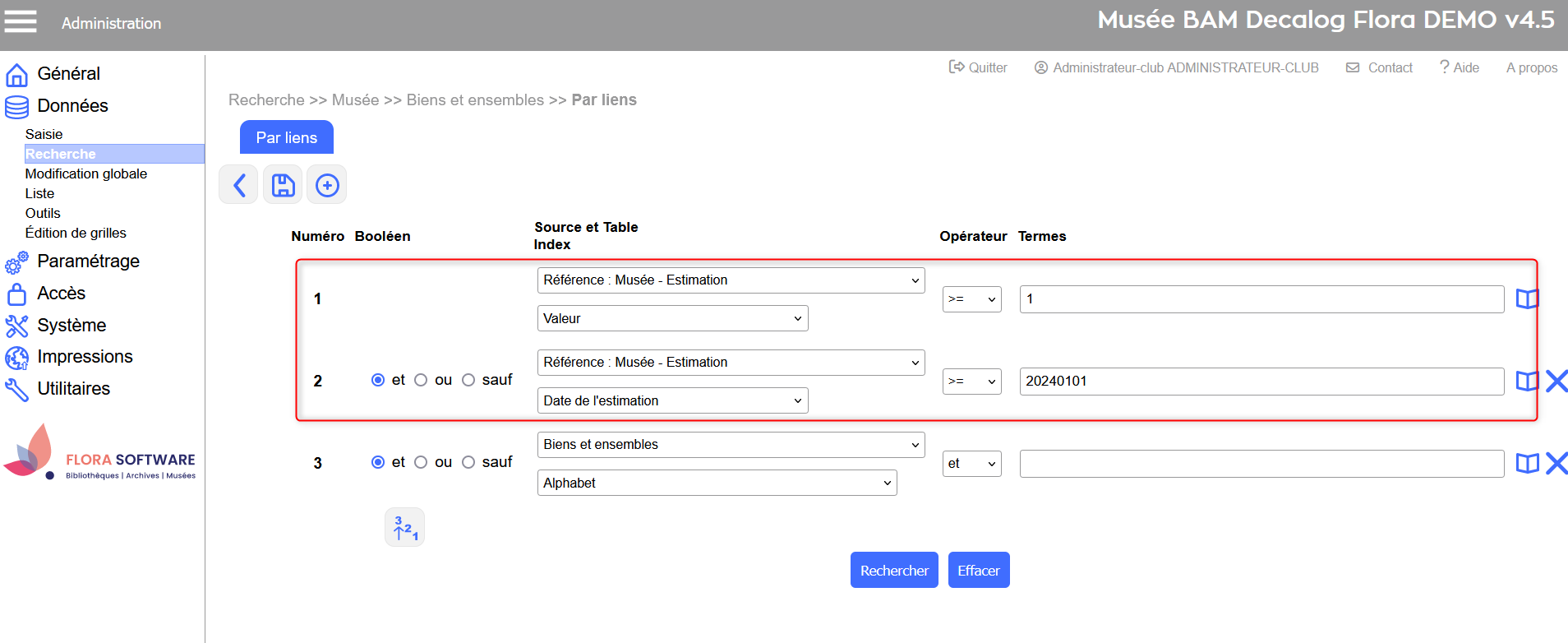This screenshot has height=643, width=1568.
Task: Open index book icon for row 3
Action: (x=1526, y=463)
